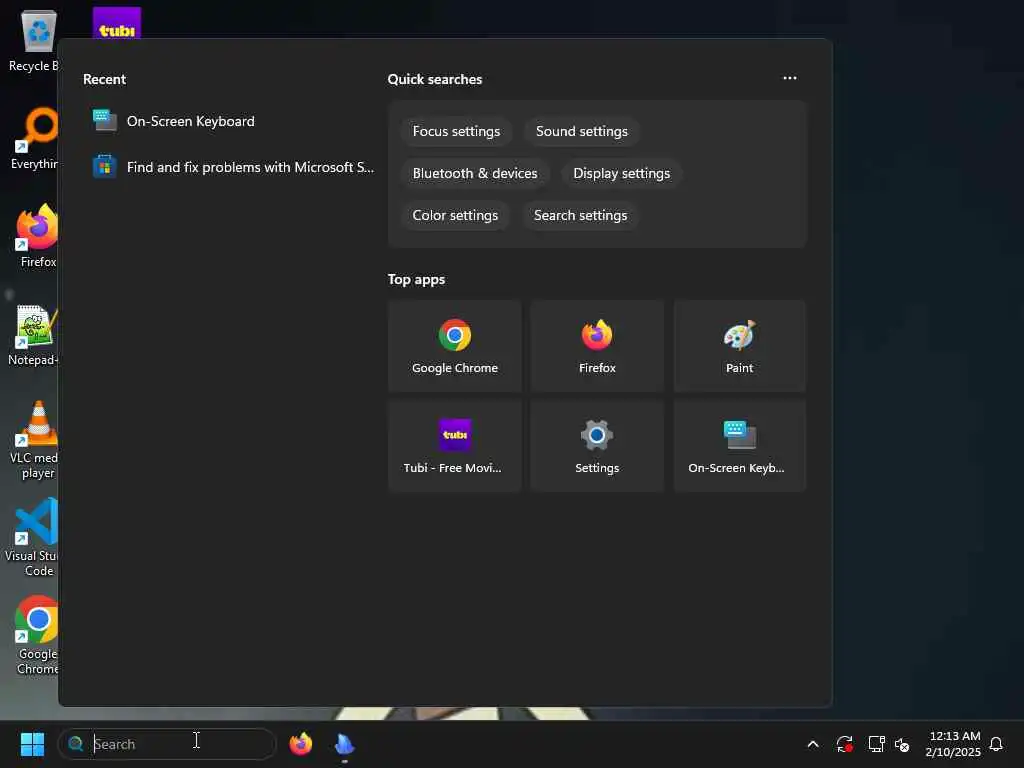Select the Notepad++ desktop shortcut
1024x768 pixels.
click(x=33, y=334)
